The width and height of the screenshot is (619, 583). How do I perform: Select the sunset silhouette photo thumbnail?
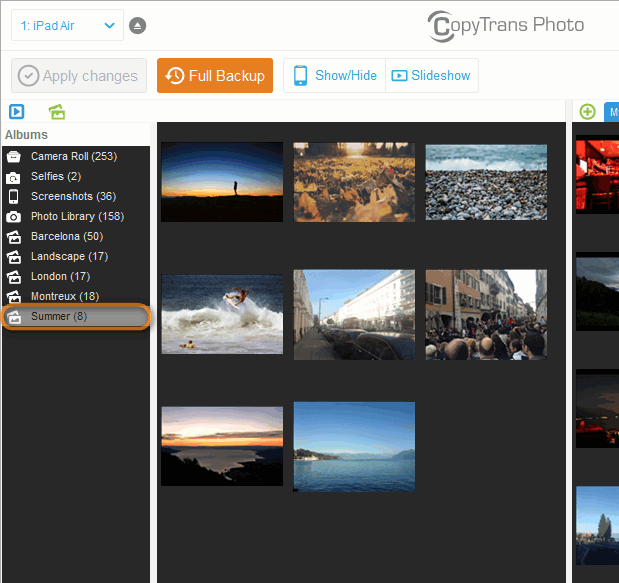coord(222,182)
